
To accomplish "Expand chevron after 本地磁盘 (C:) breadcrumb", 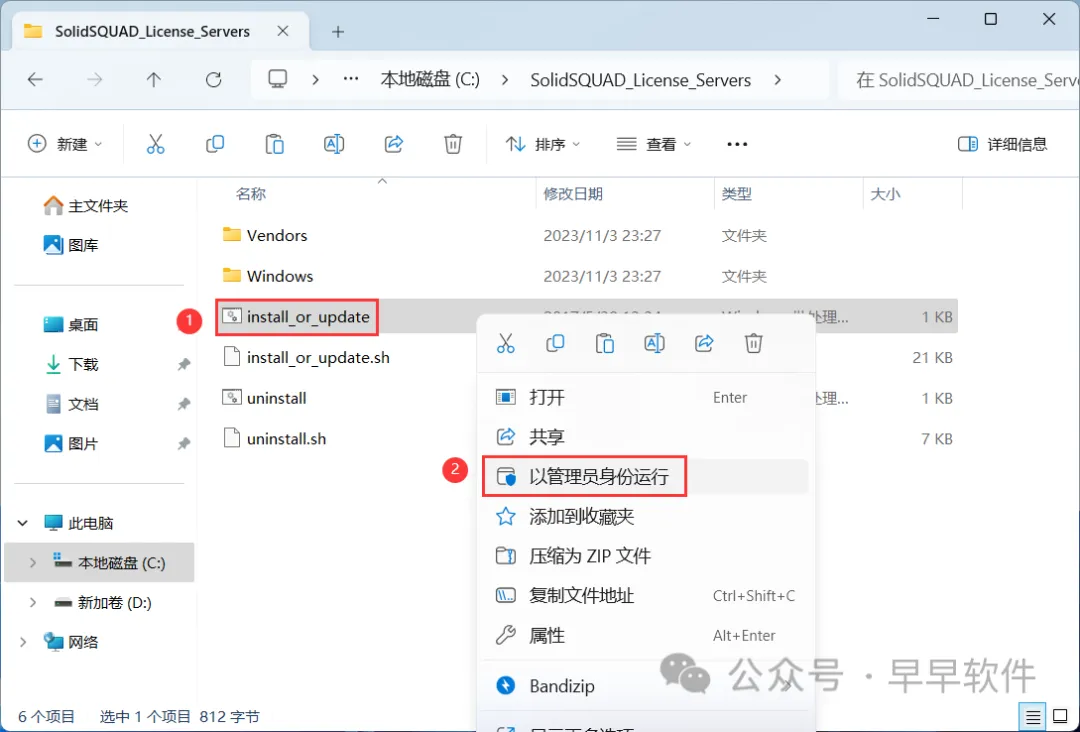I will click(x=505, y=80).
